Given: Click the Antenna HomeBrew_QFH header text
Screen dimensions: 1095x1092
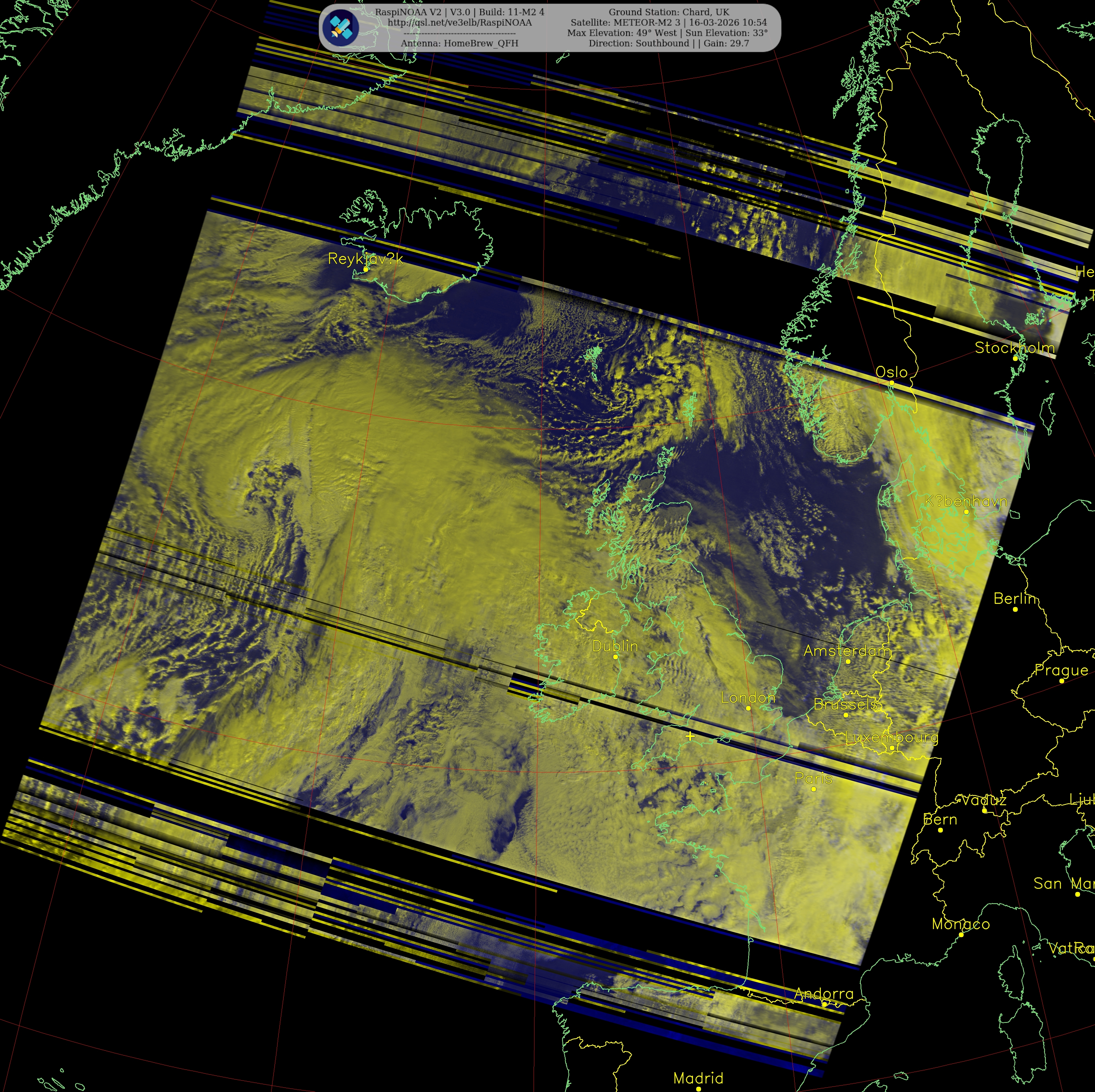Looking at the screenshot, I should pos(459,43).
